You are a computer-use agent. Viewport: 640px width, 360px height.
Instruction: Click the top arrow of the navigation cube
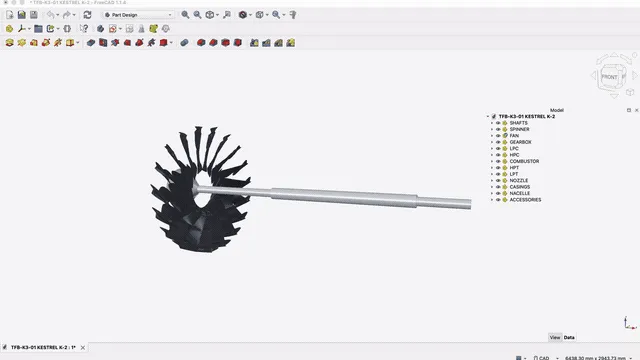click(x=614, y=55)
